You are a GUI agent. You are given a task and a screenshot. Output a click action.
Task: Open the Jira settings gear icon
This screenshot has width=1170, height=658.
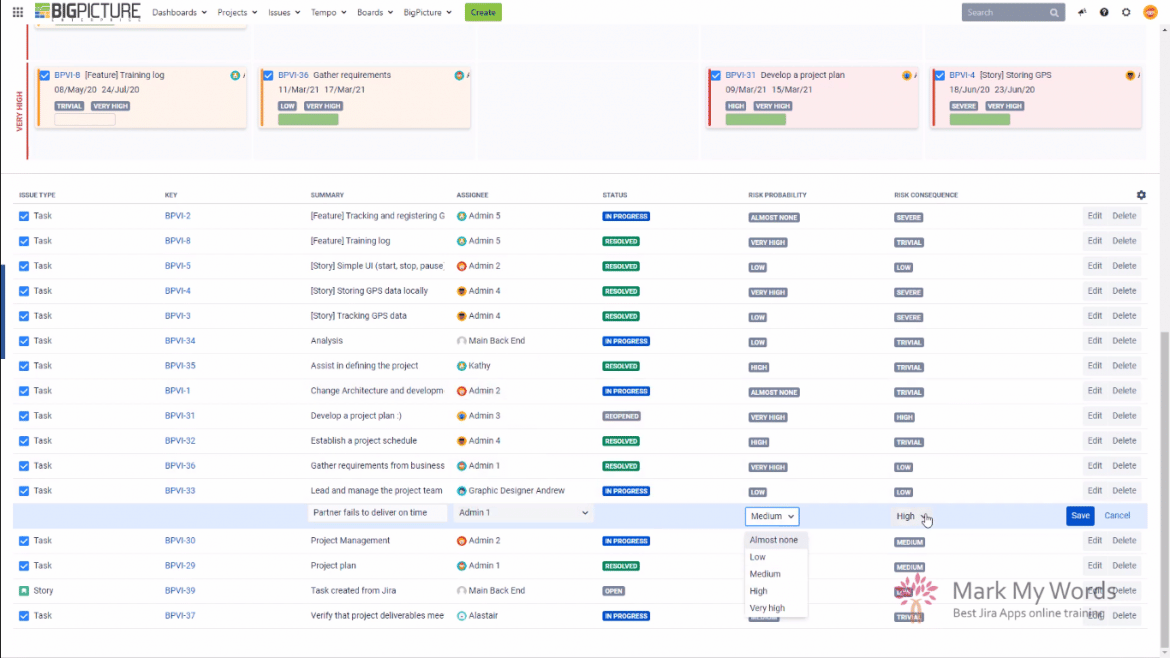click(1126, 13)
